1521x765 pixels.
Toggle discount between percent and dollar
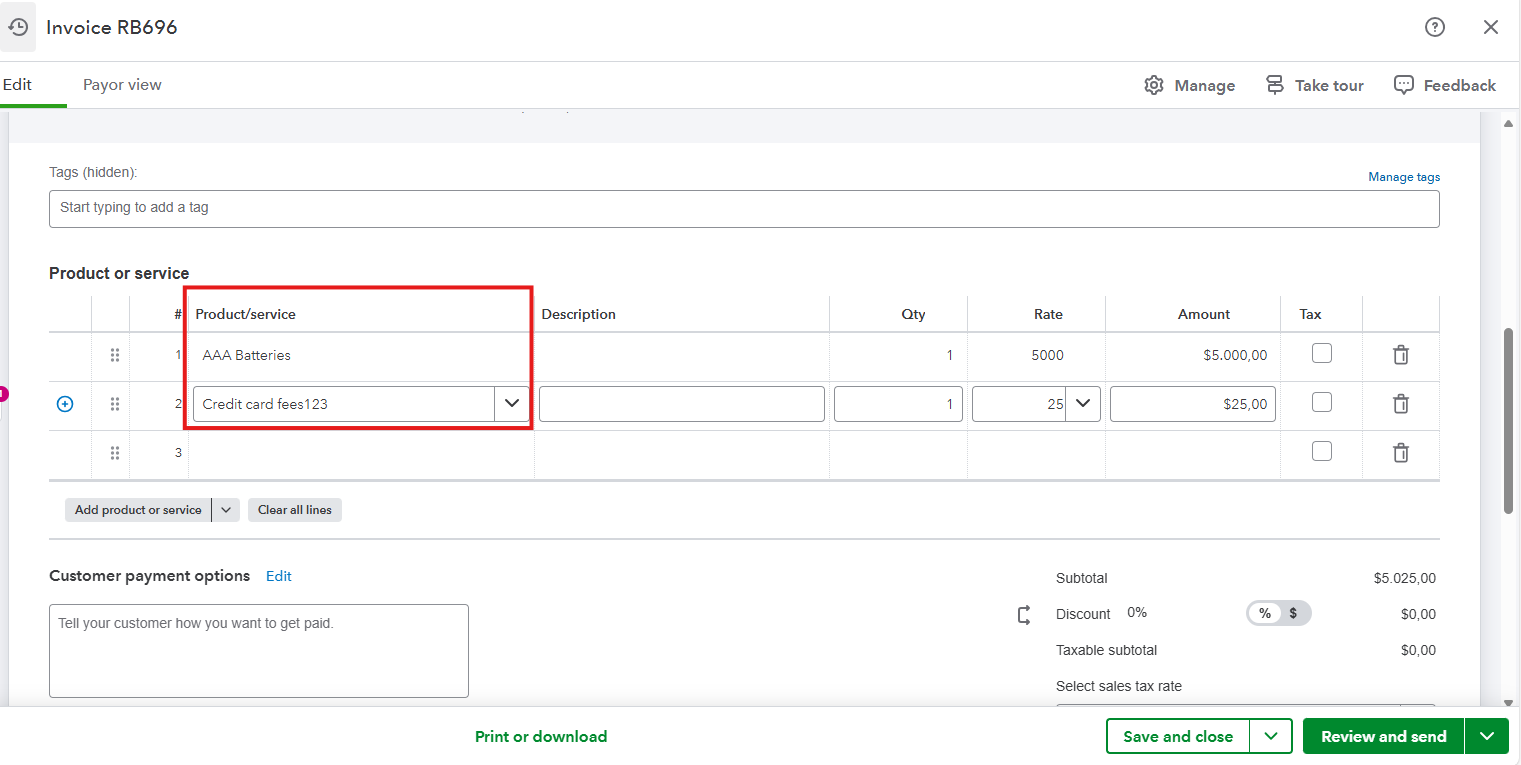1278,613
